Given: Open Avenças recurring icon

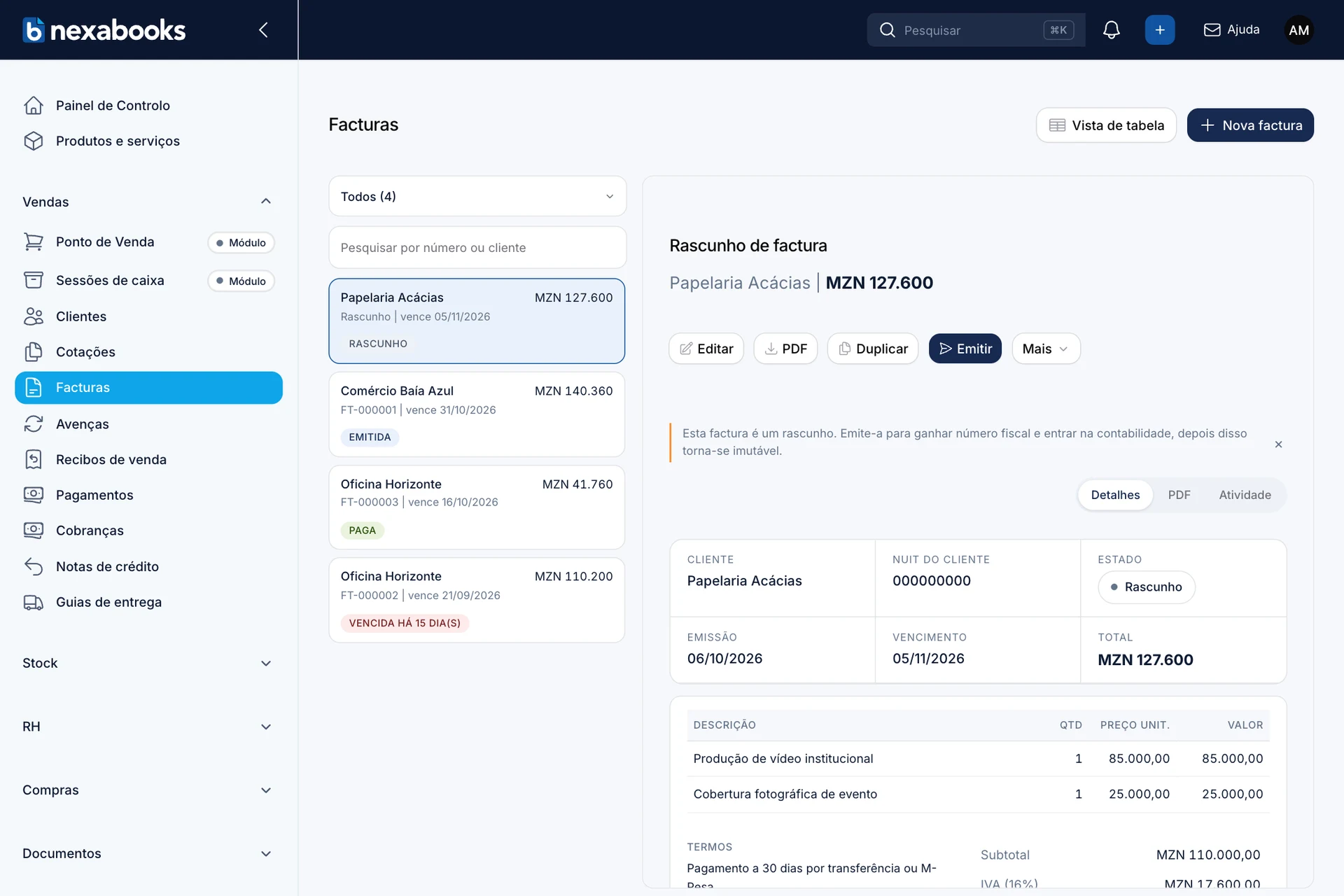Looking at the screenshot, I should click(34, 423).
